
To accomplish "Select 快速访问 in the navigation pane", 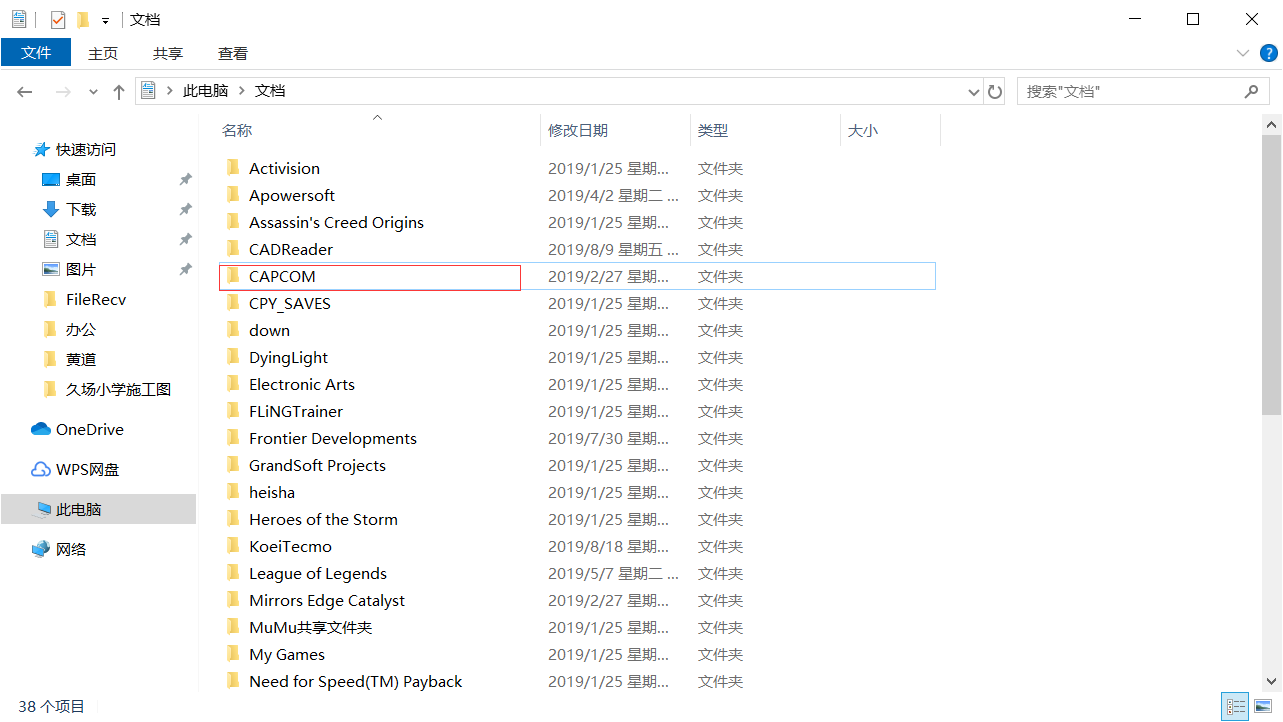I will click(x=86, y=149).
